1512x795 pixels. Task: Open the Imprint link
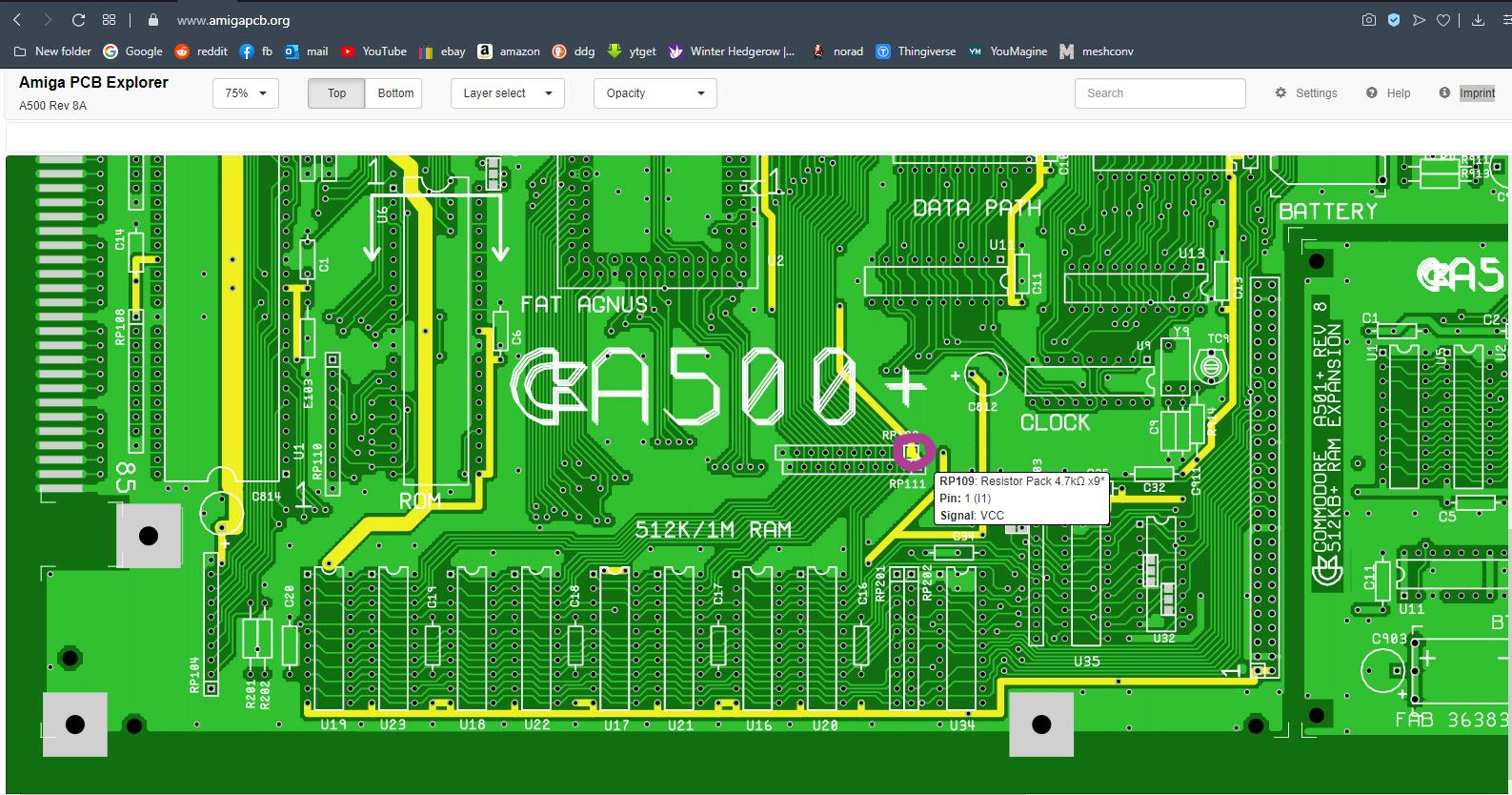[1467, 93]
